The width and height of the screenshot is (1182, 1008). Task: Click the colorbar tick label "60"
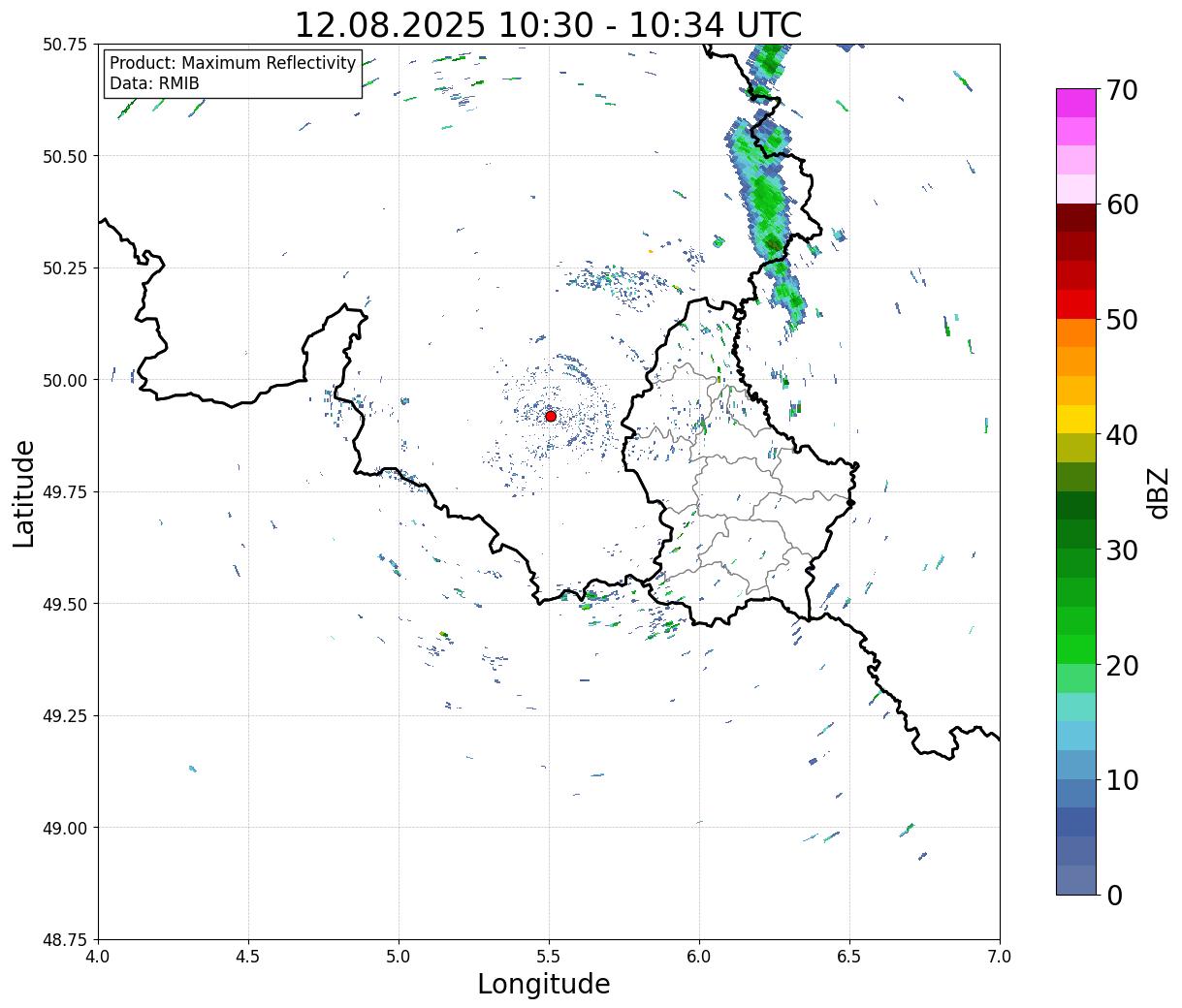(x=1121, y=205)
